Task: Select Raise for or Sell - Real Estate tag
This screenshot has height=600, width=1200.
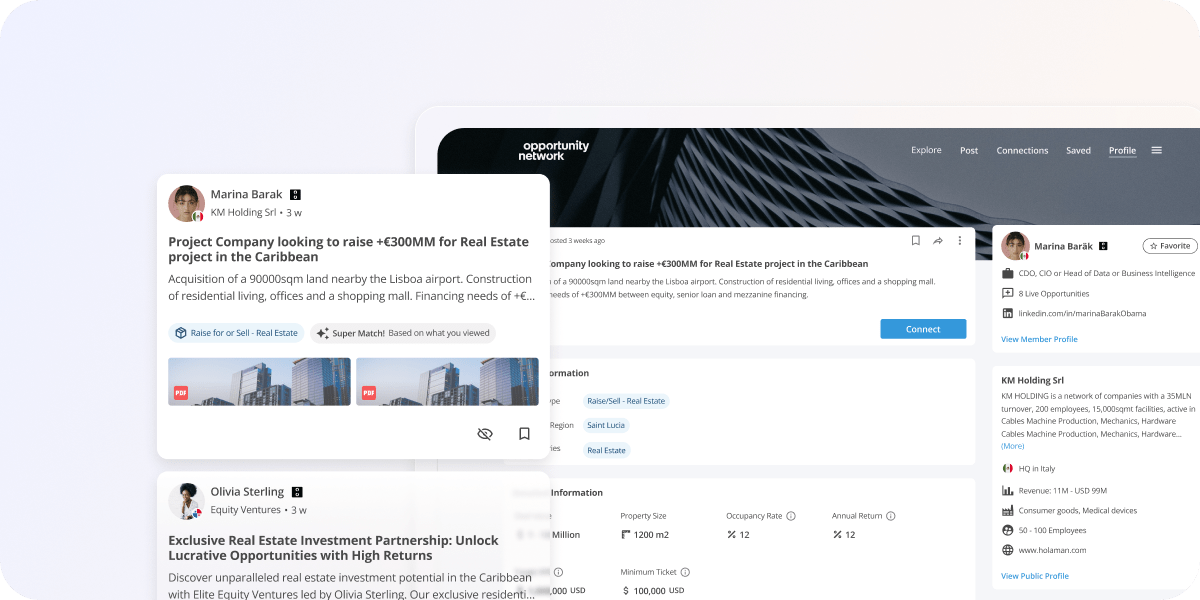Action: [x=236, y=333]
